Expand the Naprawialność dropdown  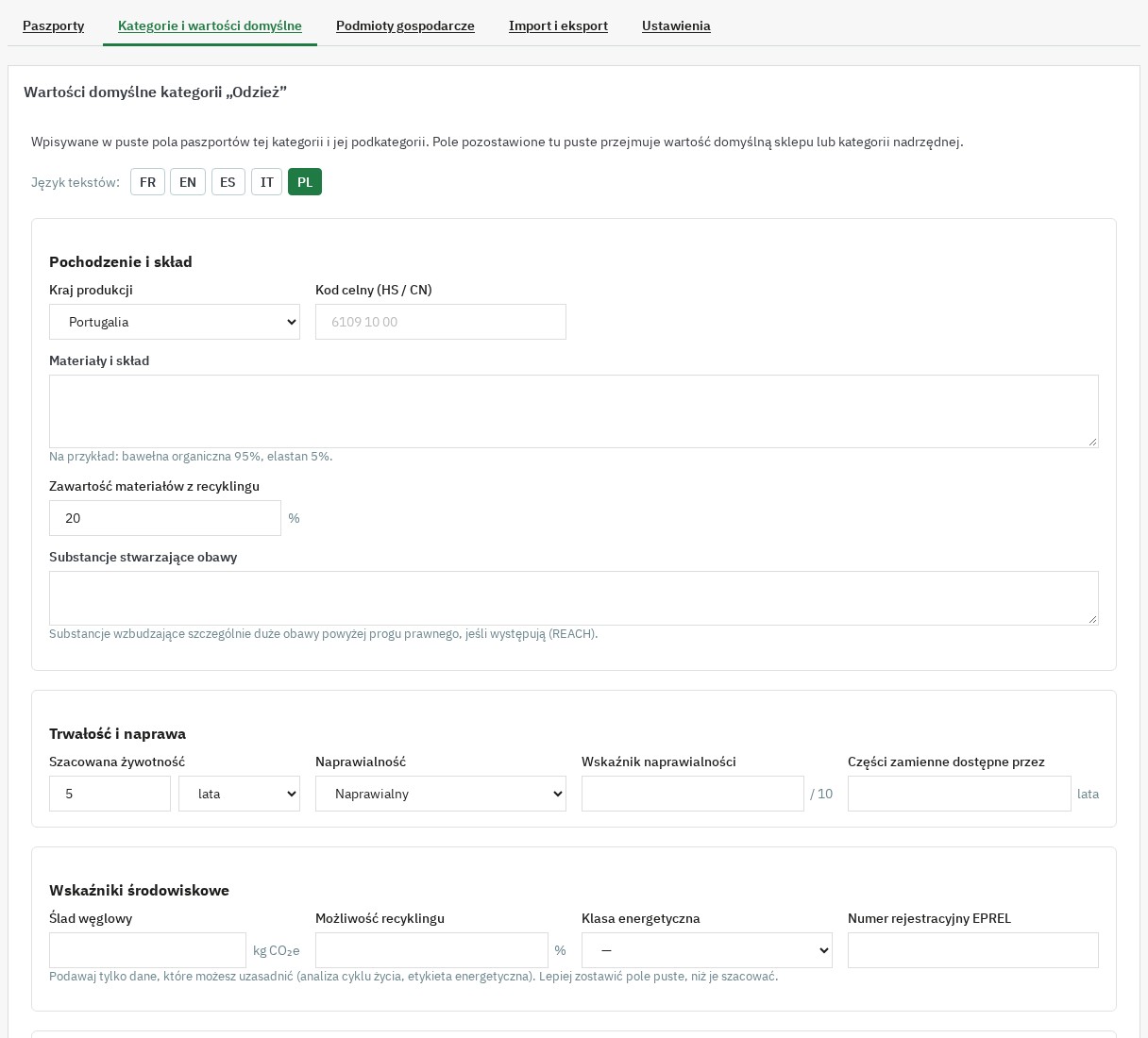441,794
